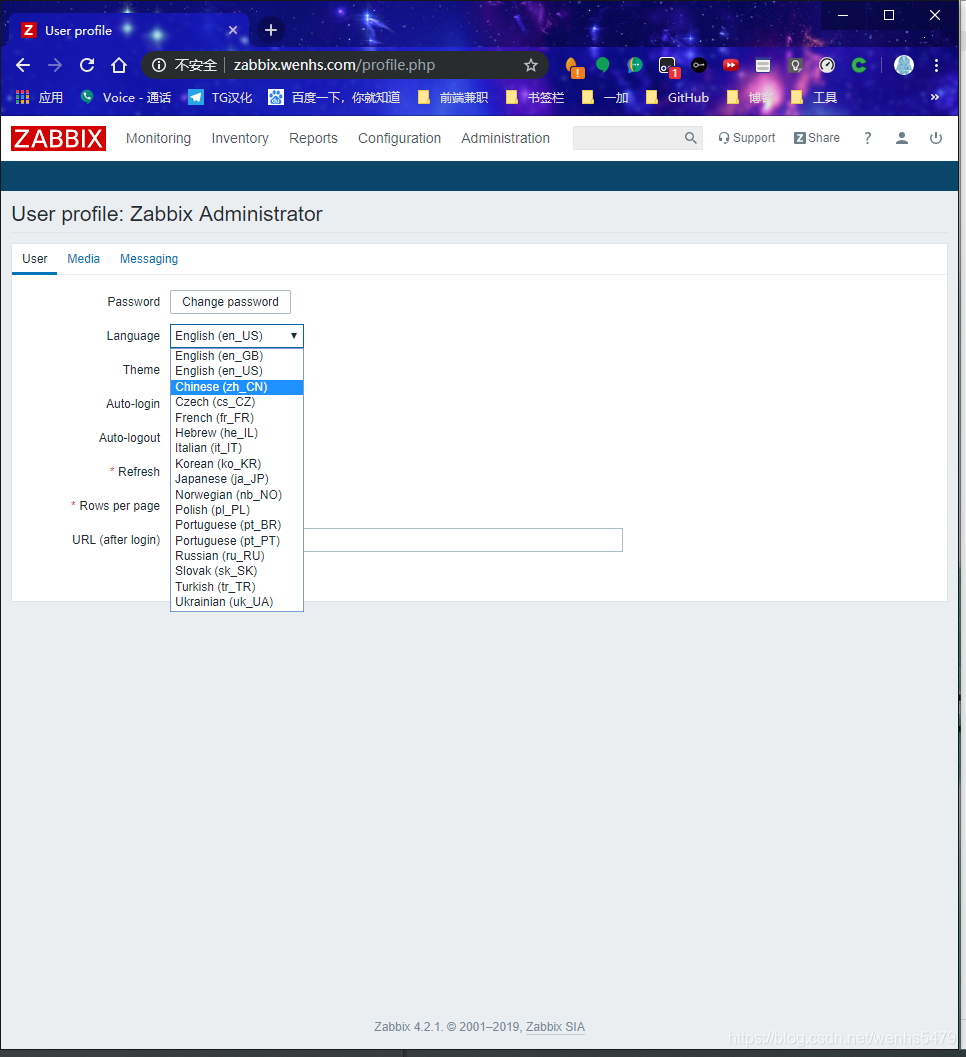
Task: Pick Italian (it_IT) language option
Action: [237, 448]
